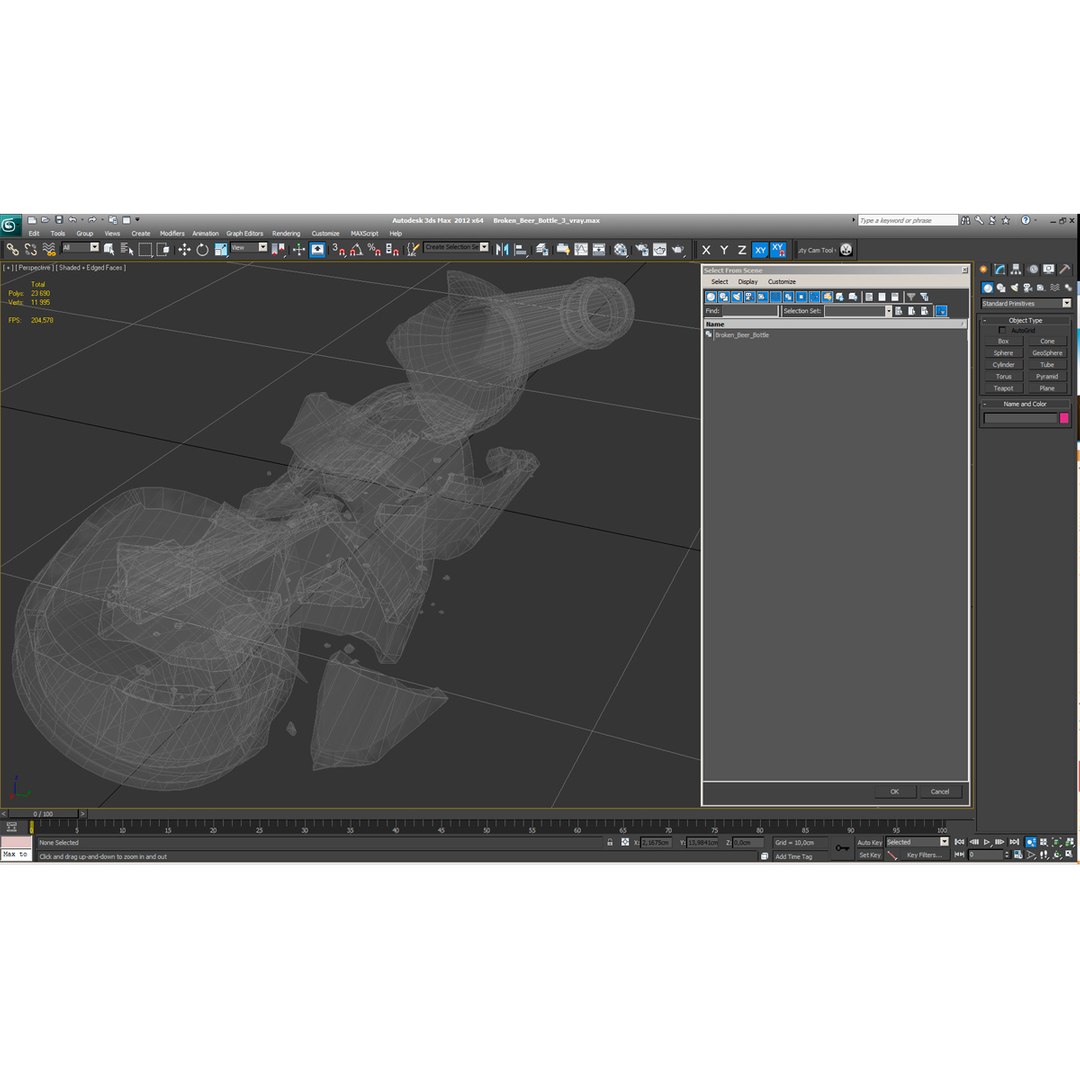Click the Teapot primitive button
This screenshot has width=1080, height=1080.
(1003, 388)
